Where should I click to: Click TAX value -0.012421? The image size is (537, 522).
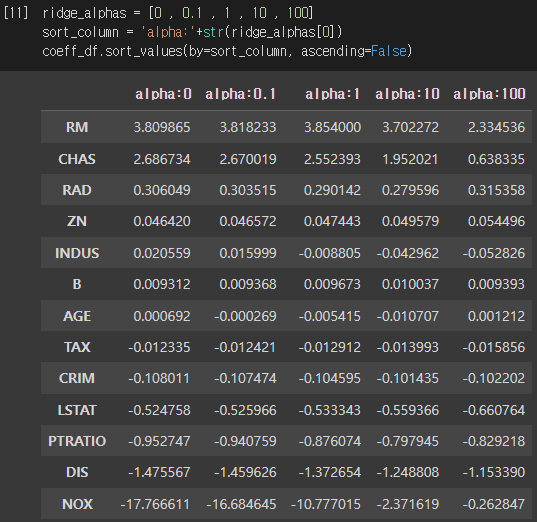(x=245, y=347)
